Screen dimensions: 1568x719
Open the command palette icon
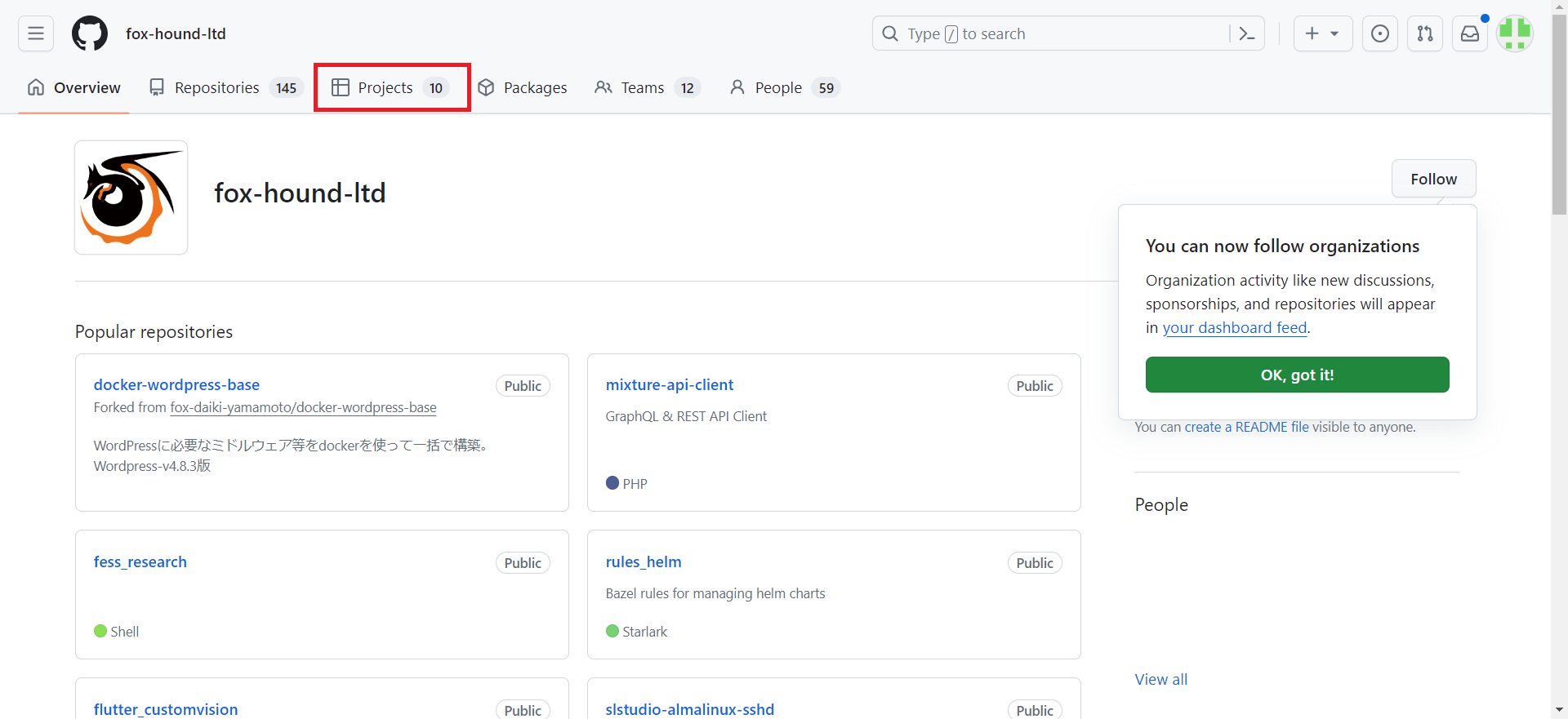point(1246,33)
